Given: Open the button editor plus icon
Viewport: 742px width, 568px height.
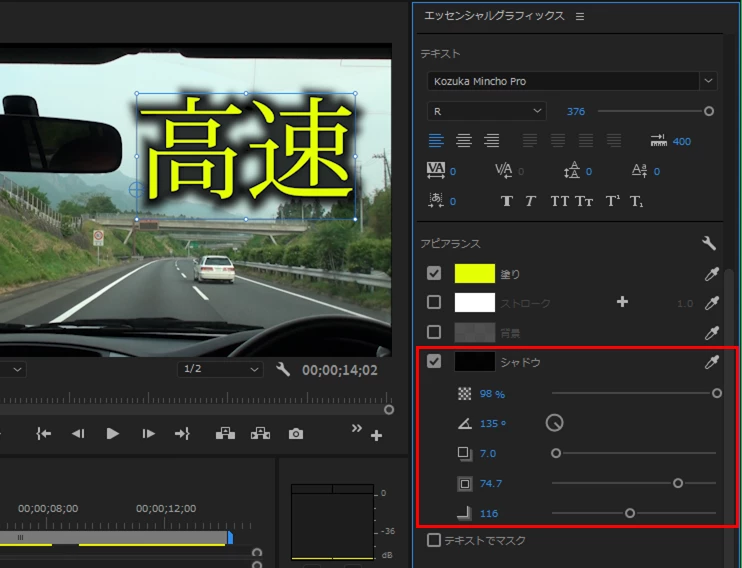Looking at the screenshot, I should pos(376,435).
